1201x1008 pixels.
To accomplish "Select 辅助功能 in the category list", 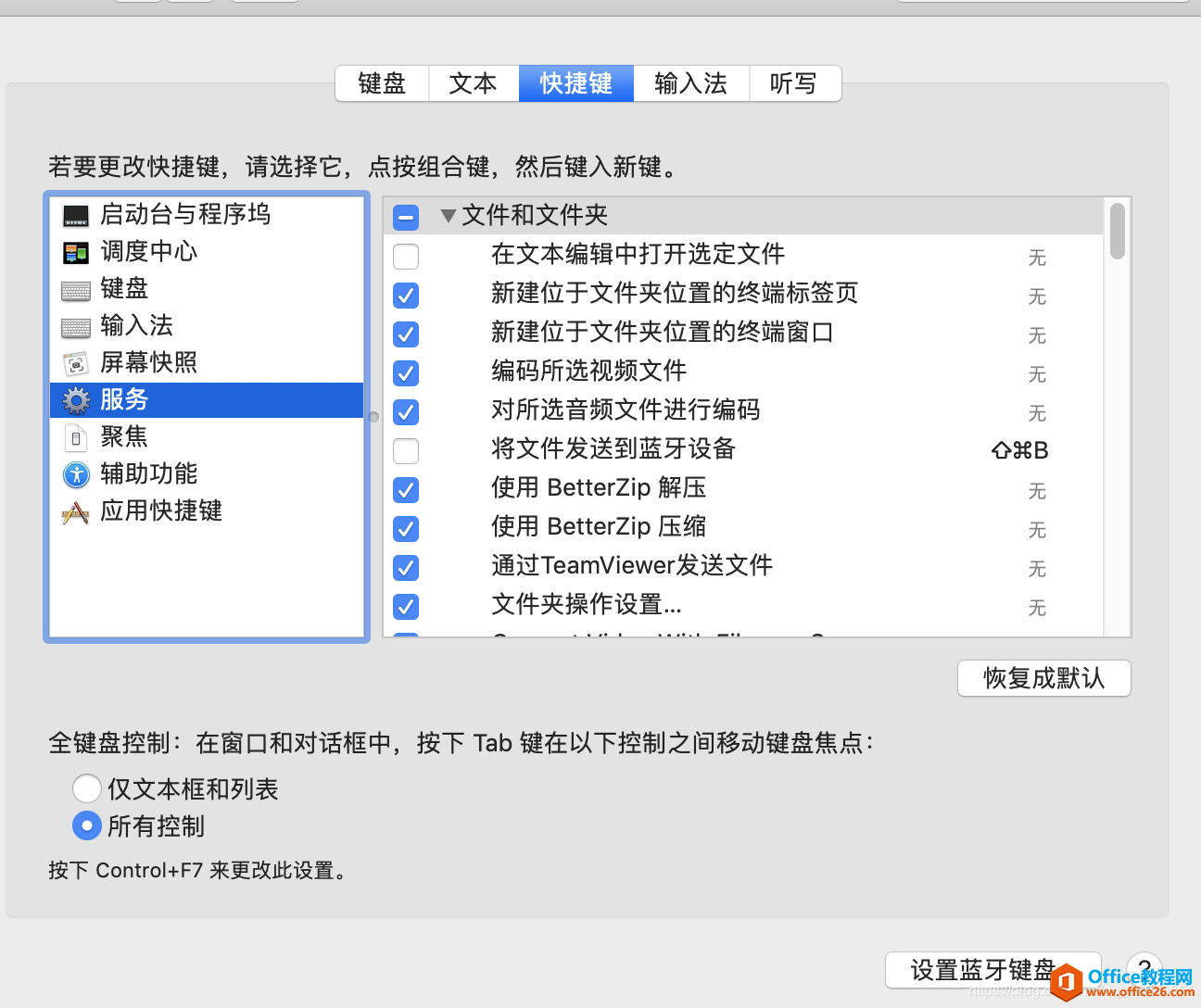I will (x=207, y=474).
